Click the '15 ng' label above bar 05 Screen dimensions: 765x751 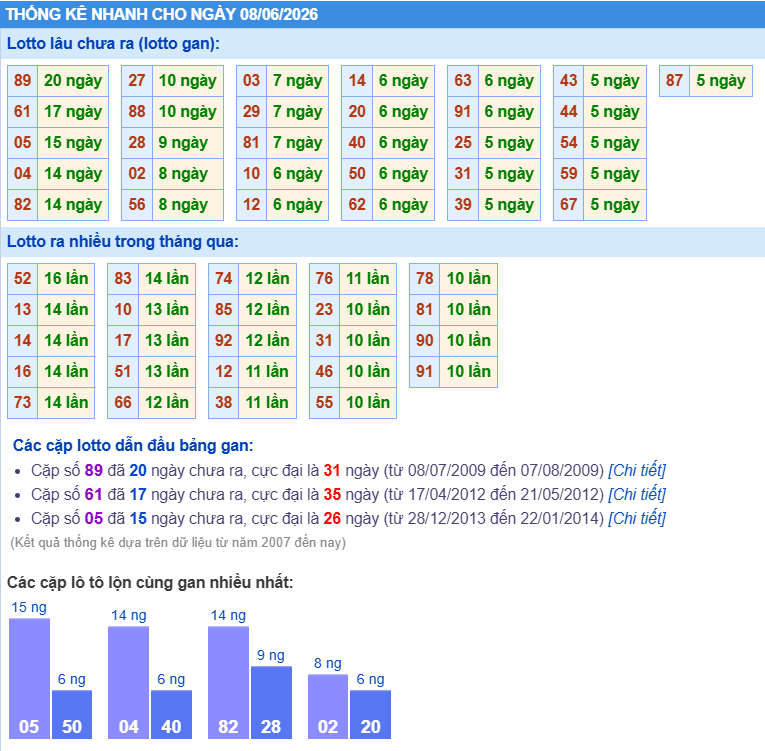pos(29,608)
